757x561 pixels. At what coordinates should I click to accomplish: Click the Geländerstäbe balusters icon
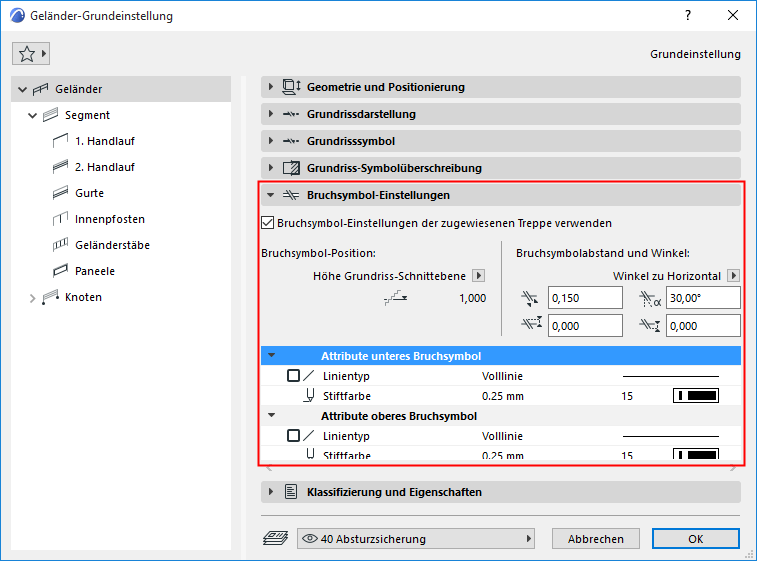(x=58, y=245)
